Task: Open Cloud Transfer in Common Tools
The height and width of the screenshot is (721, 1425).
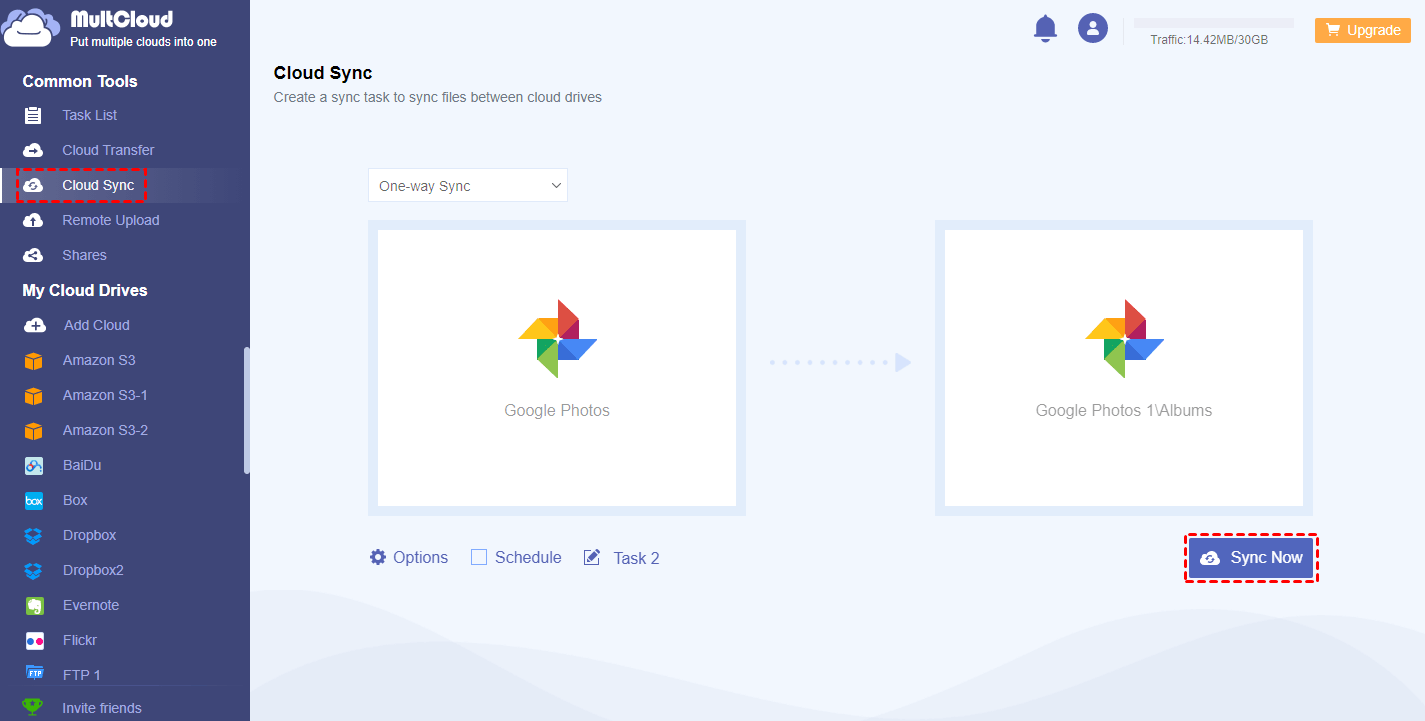Action: pyautogui.click(x=108, y=150)
